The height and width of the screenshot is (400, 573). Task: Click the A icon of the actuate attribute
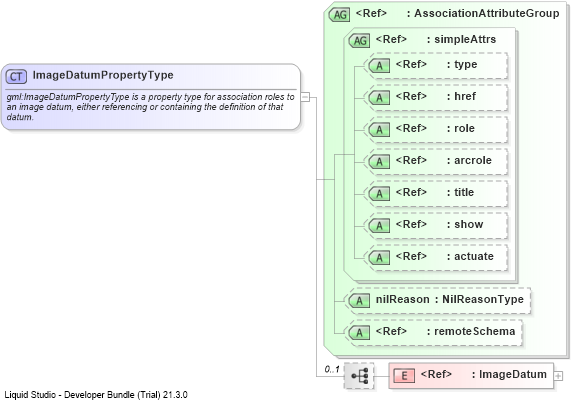(x=379, y=258)
